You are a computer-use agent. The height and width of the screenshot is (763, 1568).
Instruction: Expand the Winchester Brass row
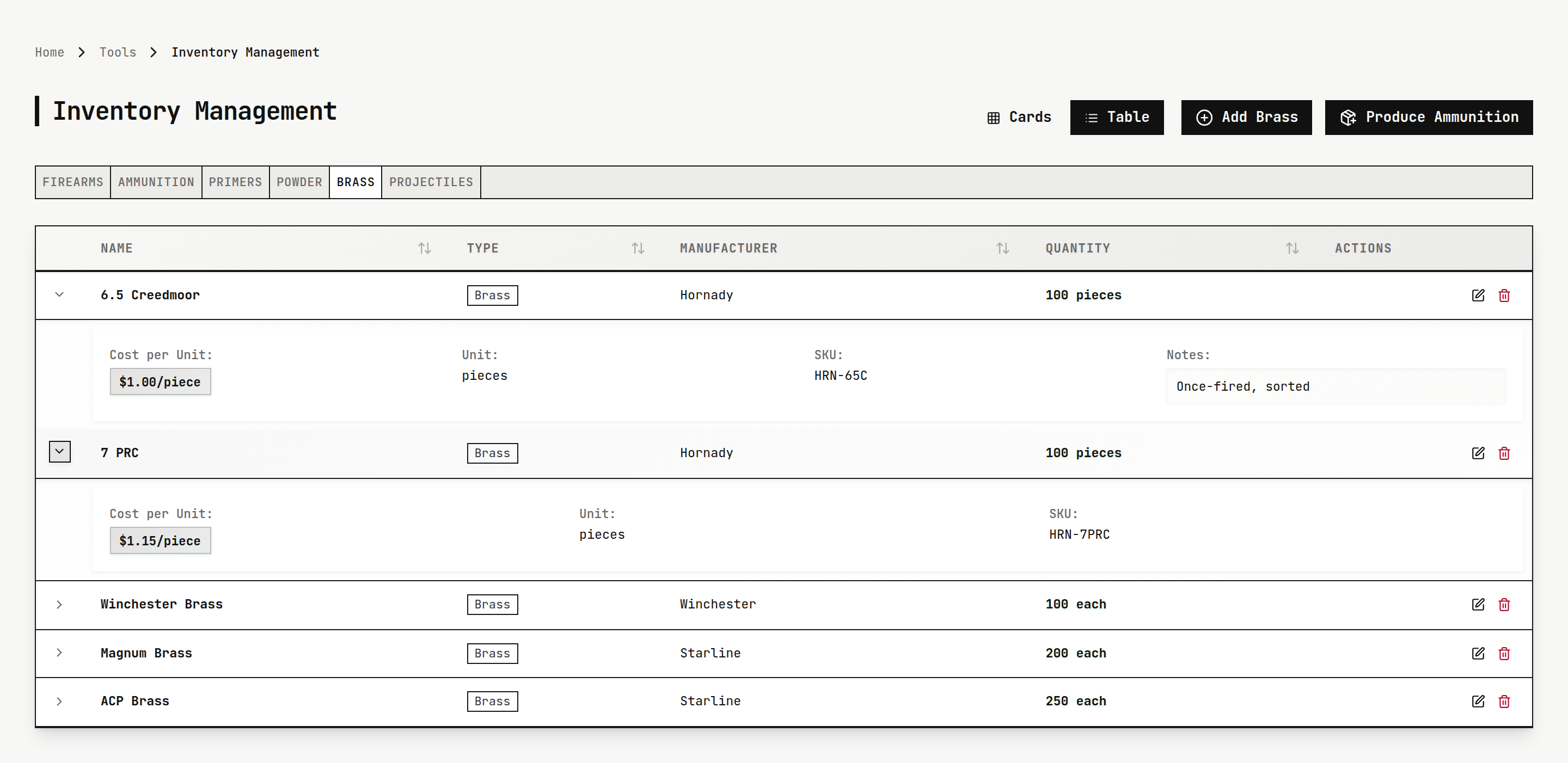pos(59,604)
